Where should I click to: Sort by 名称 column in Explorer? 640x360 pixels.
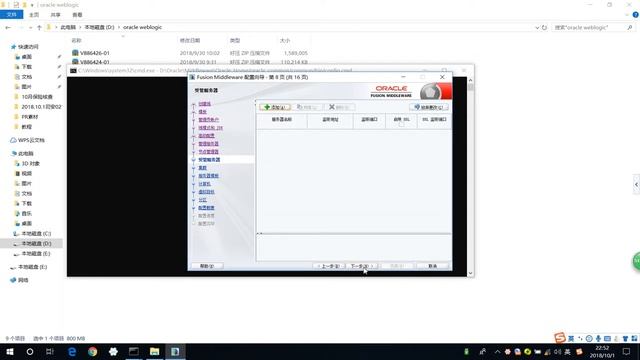tap(76, 40)
